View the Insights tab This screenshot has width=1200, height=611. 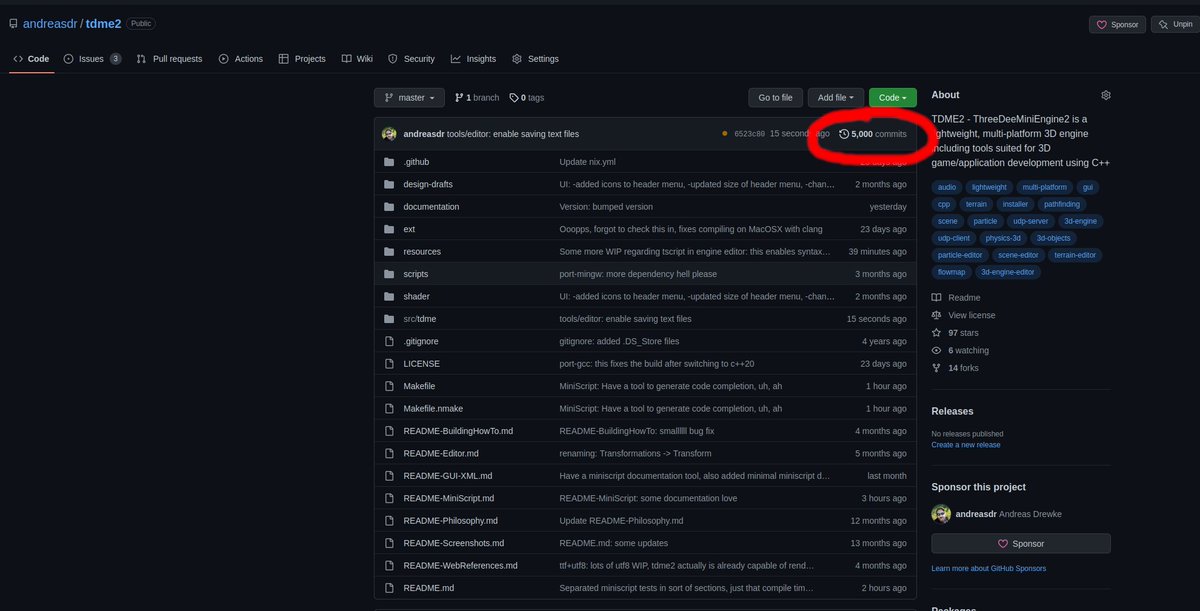473,59
